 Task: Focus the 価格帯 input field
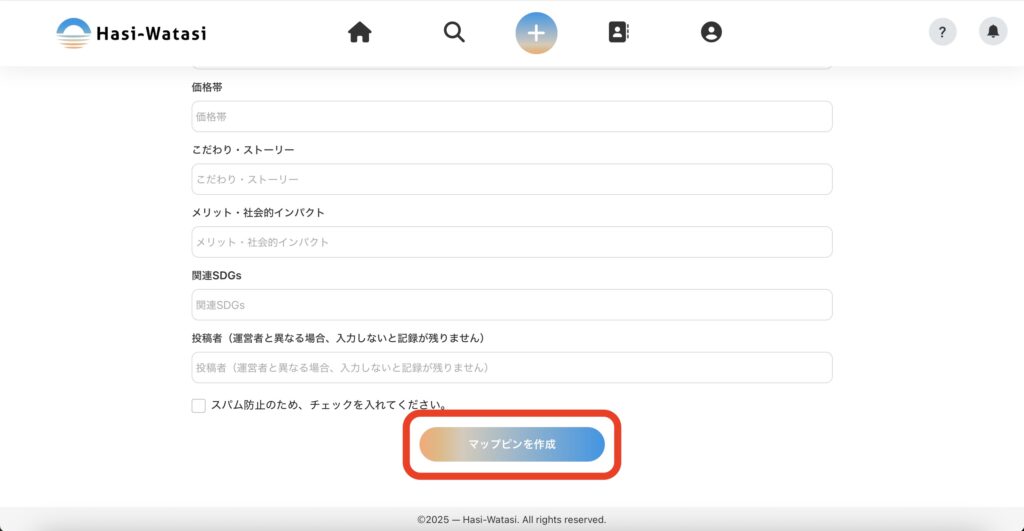point(511,116)
